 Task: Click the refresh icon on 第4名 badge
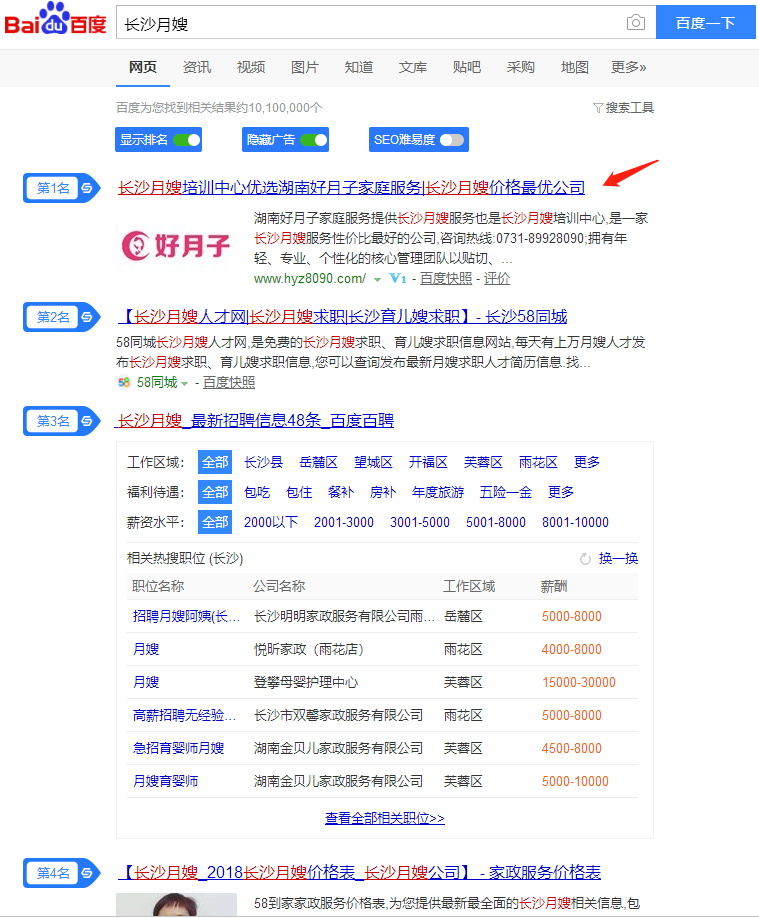(x=87, y=873)
